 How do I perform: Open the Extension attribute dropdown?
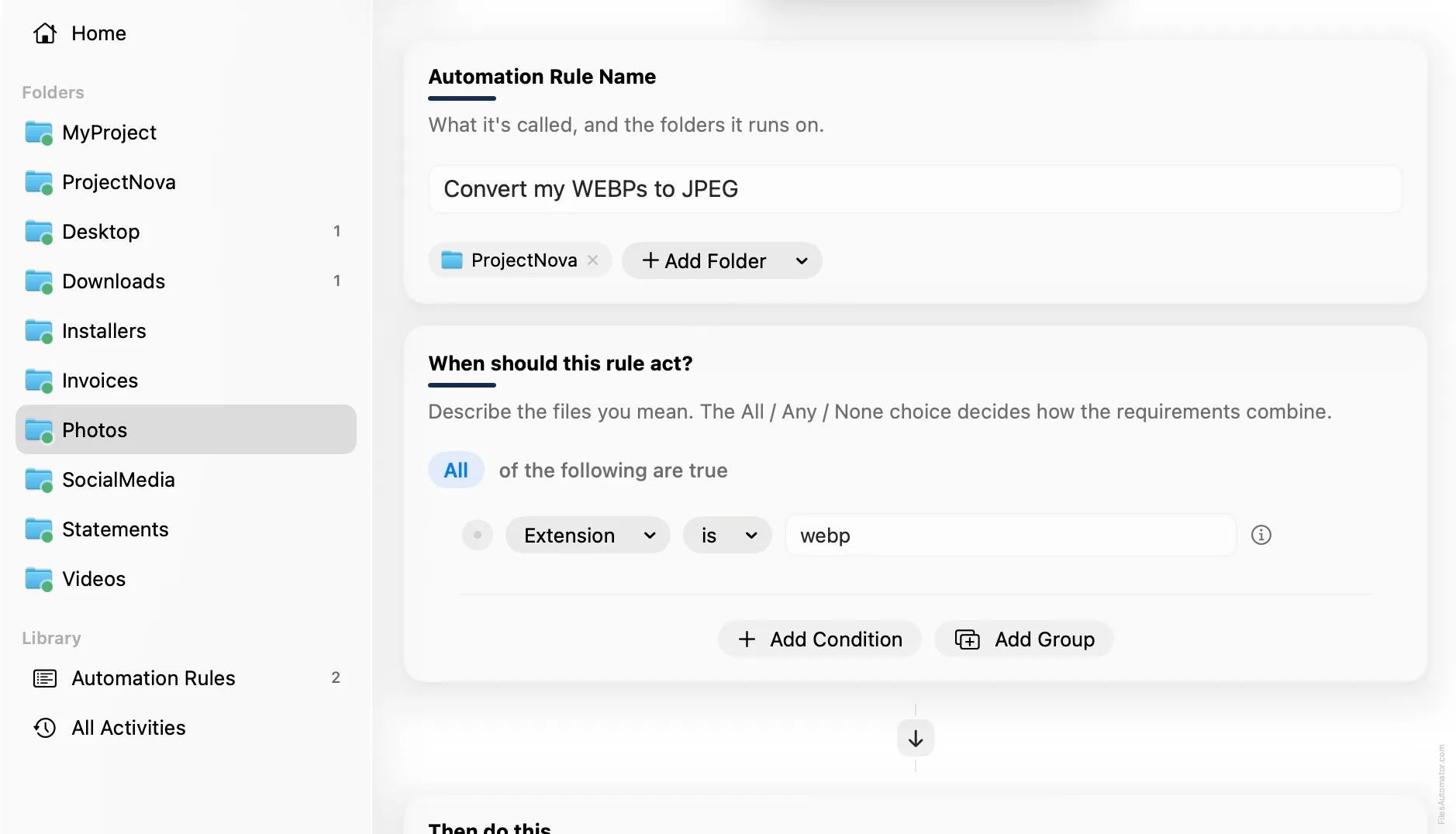(x=588, y=536)
